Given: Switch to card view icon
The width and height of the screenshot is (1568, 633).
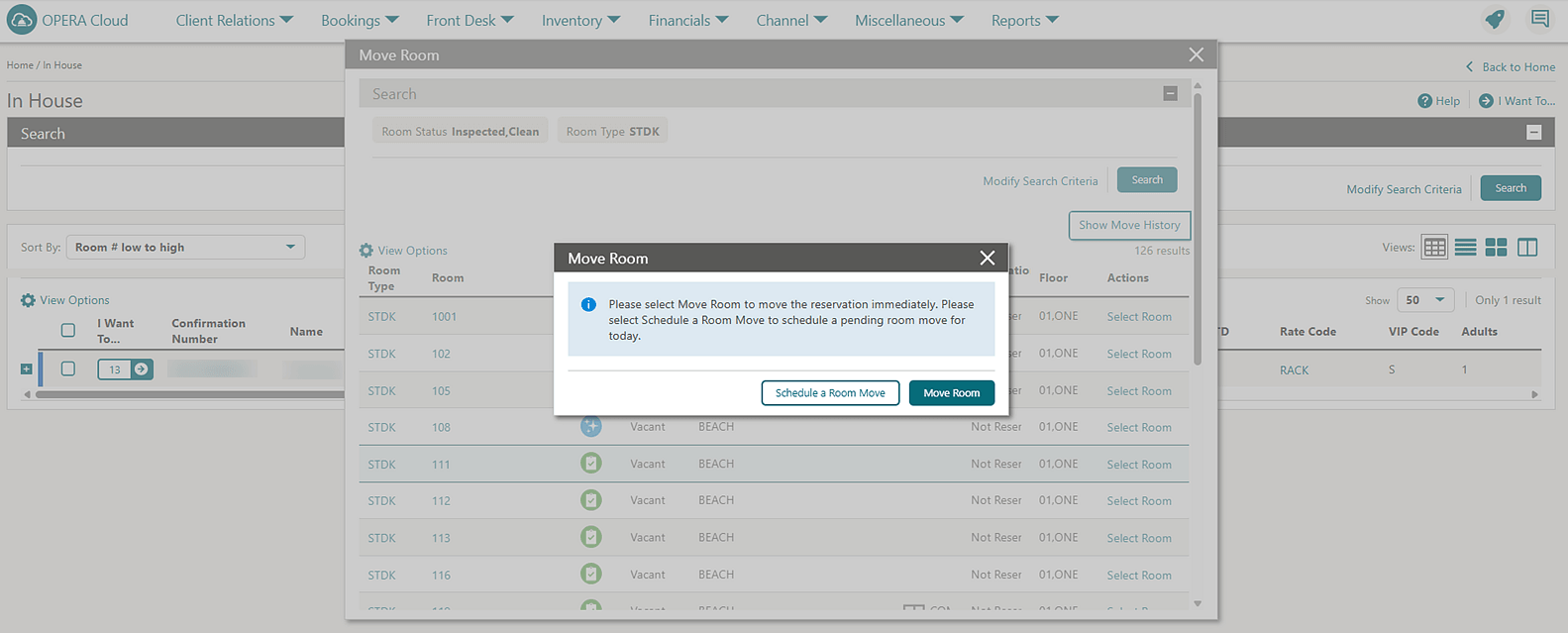Looking at the screenshot, I should 1496,248.
